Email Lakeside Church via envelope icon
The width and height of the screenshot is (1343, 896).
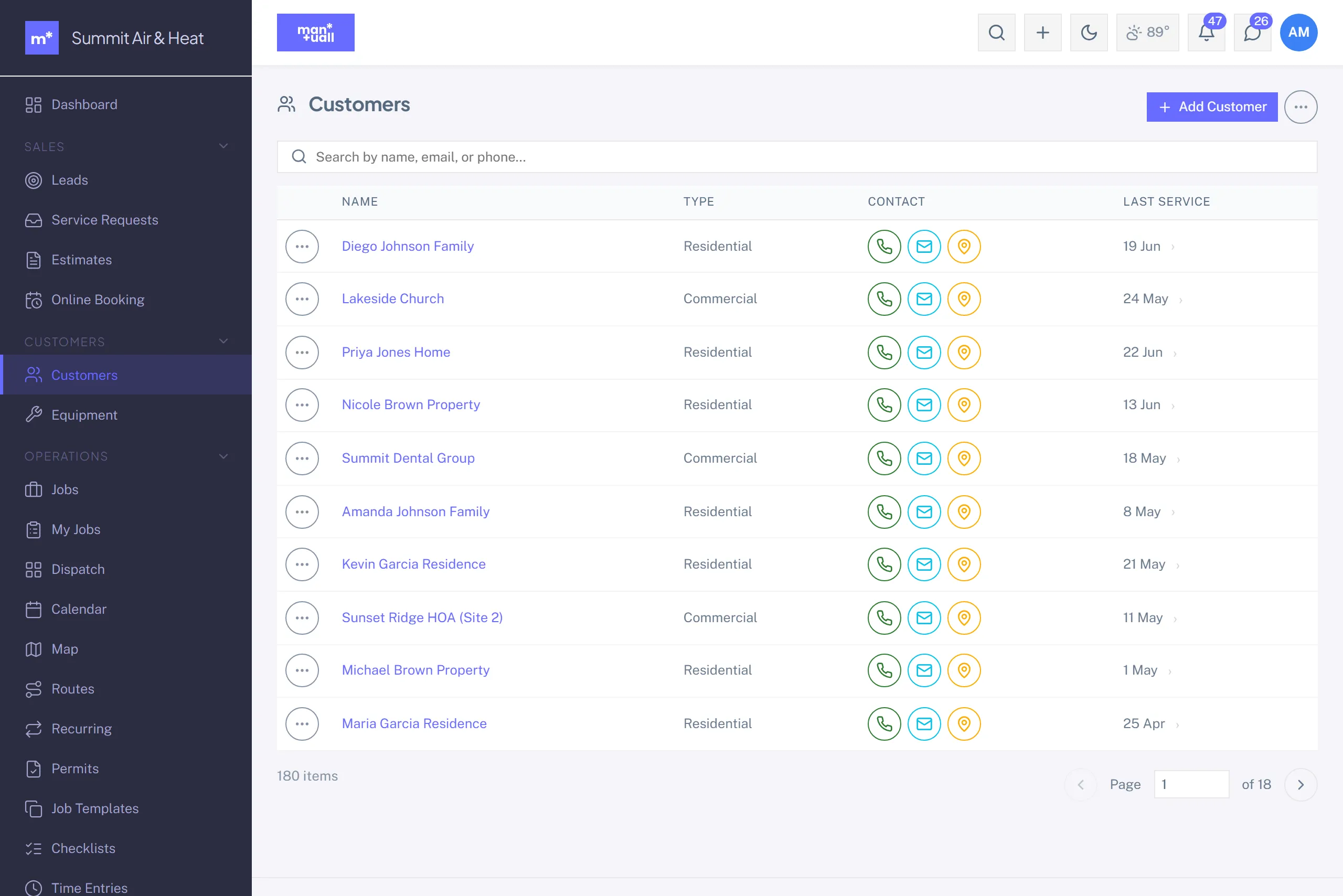pos(924,299)
